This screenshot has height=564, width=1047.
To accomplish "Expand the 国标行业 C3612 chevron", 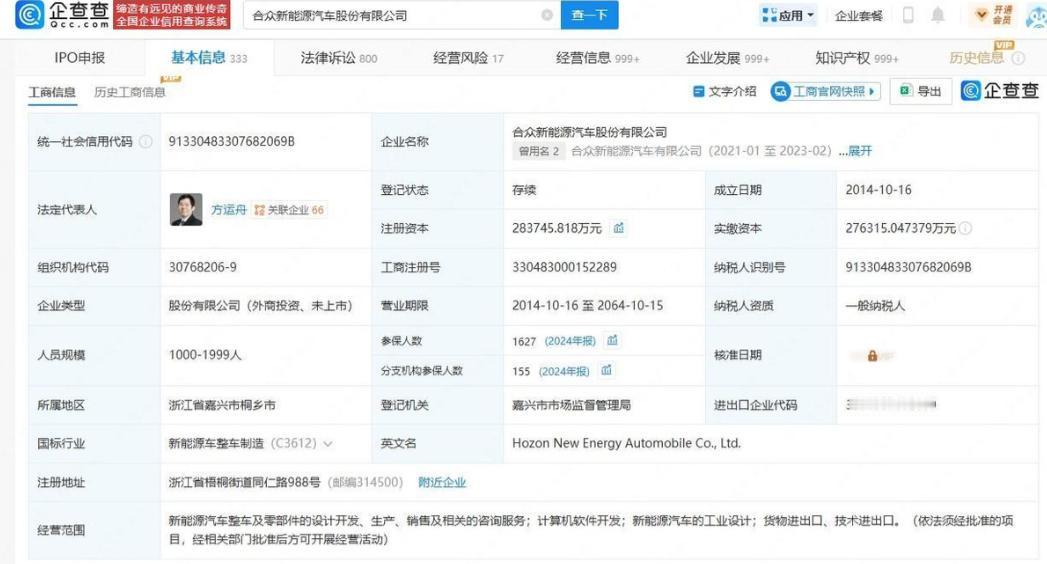I will [328, 444].
